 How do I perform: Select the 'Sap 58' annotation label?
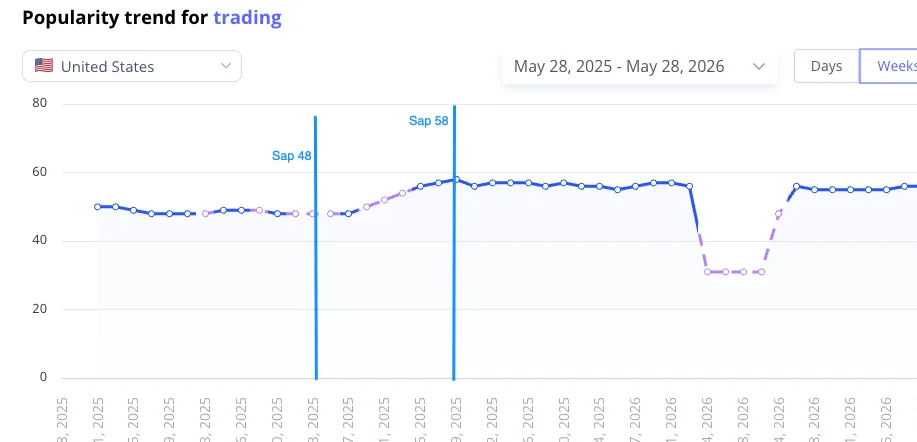429,121
